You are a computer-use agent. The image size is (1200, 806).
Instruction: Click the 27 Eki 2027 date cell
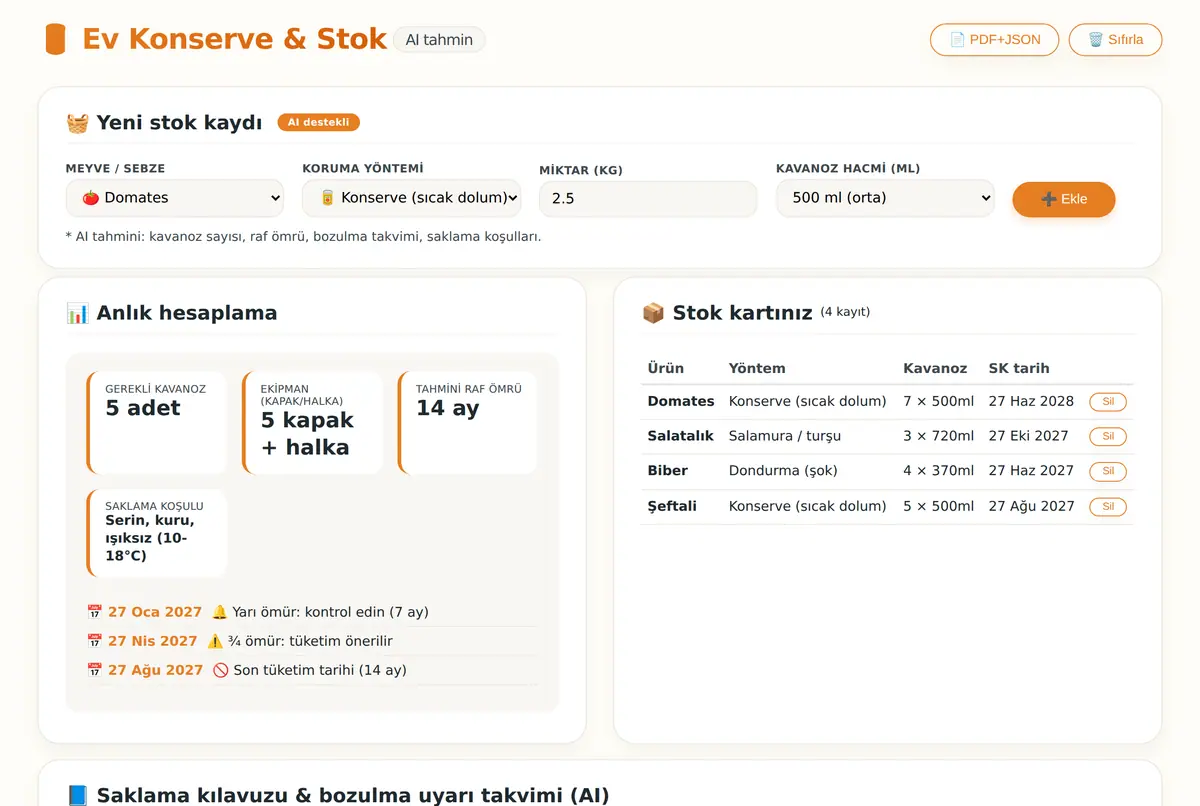(x=1029, y=436)
